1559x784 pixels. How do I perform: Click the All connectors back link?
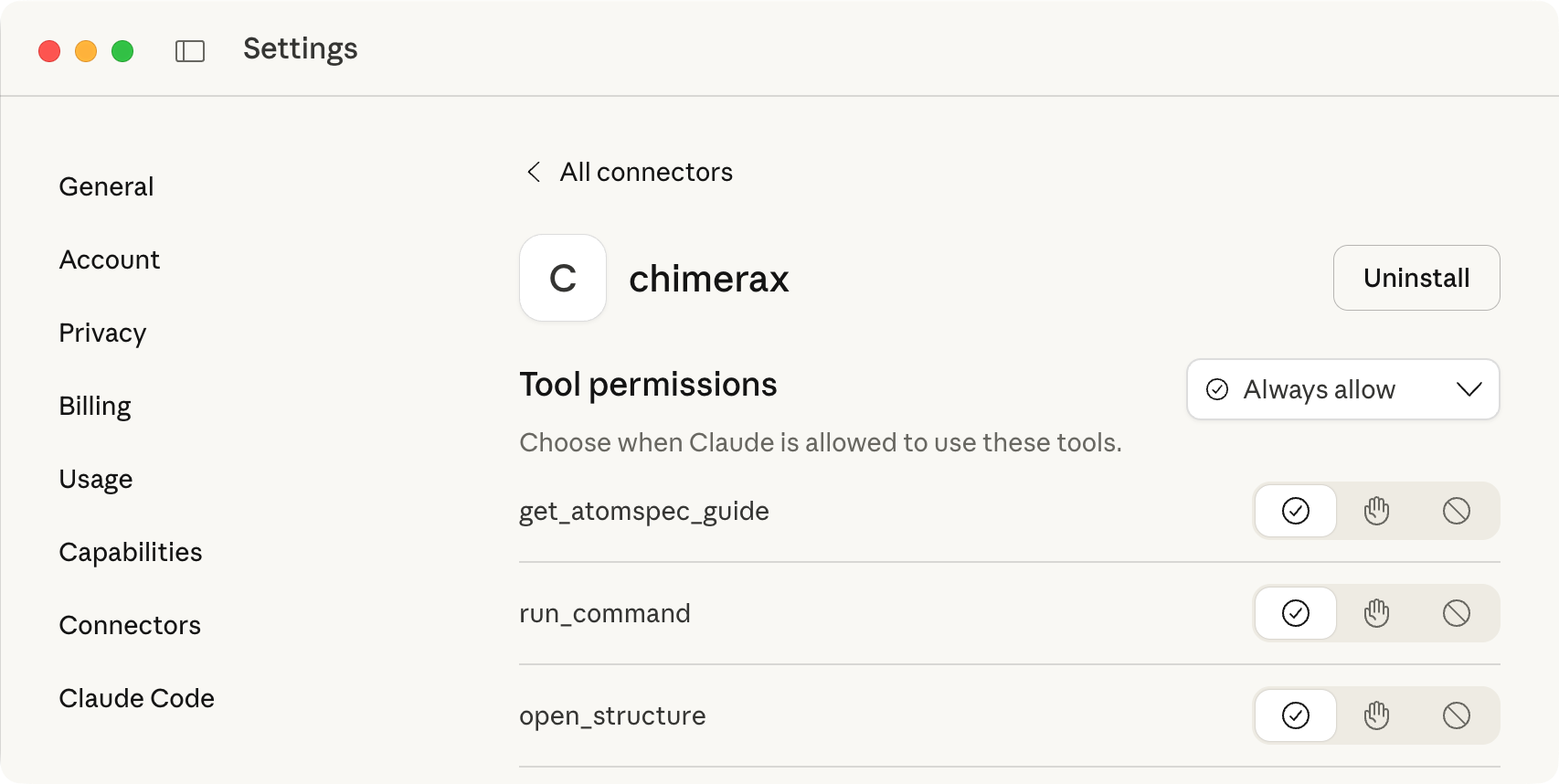tap(646, 172)
